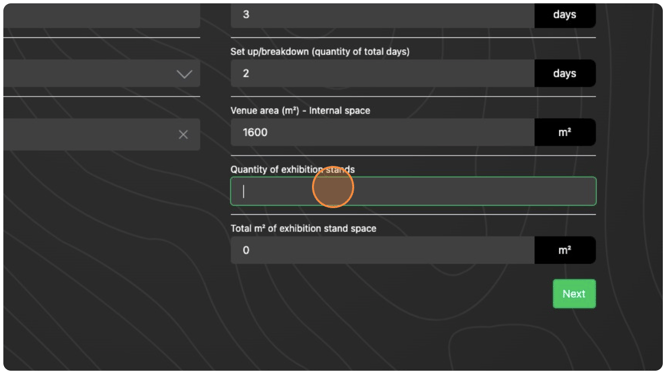This screenshot has width=670, height=375.
Task: Clear the left field with X icon
Action: point(183,135)
